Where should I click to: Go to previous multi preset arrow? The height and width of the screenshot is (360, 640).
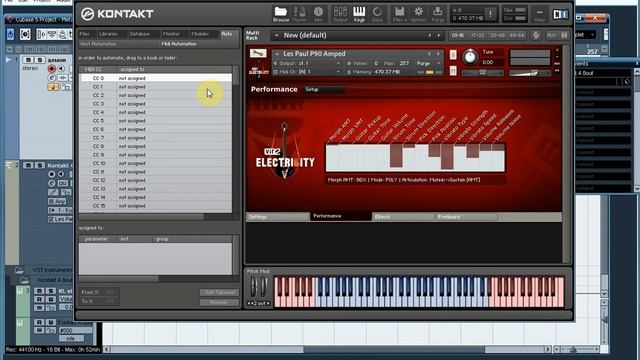click(x=429, y=36)
